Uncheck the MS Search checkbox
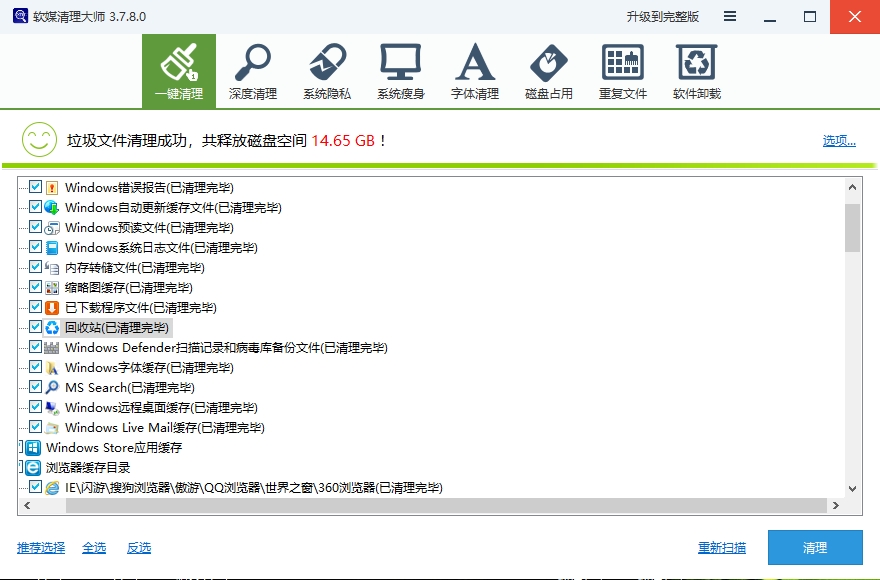880x580 pixels. coord(36,387)
